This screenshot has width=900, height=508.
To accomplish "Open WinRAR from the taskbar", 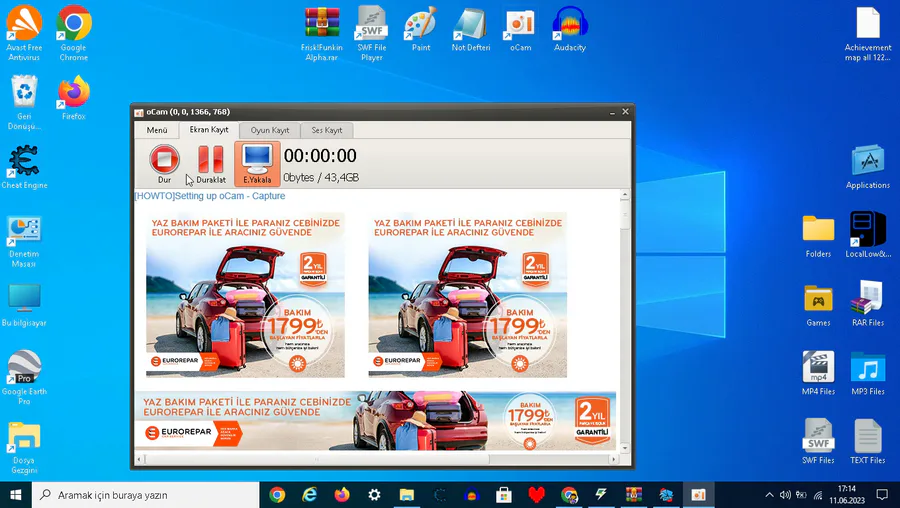I will point(634,495).
